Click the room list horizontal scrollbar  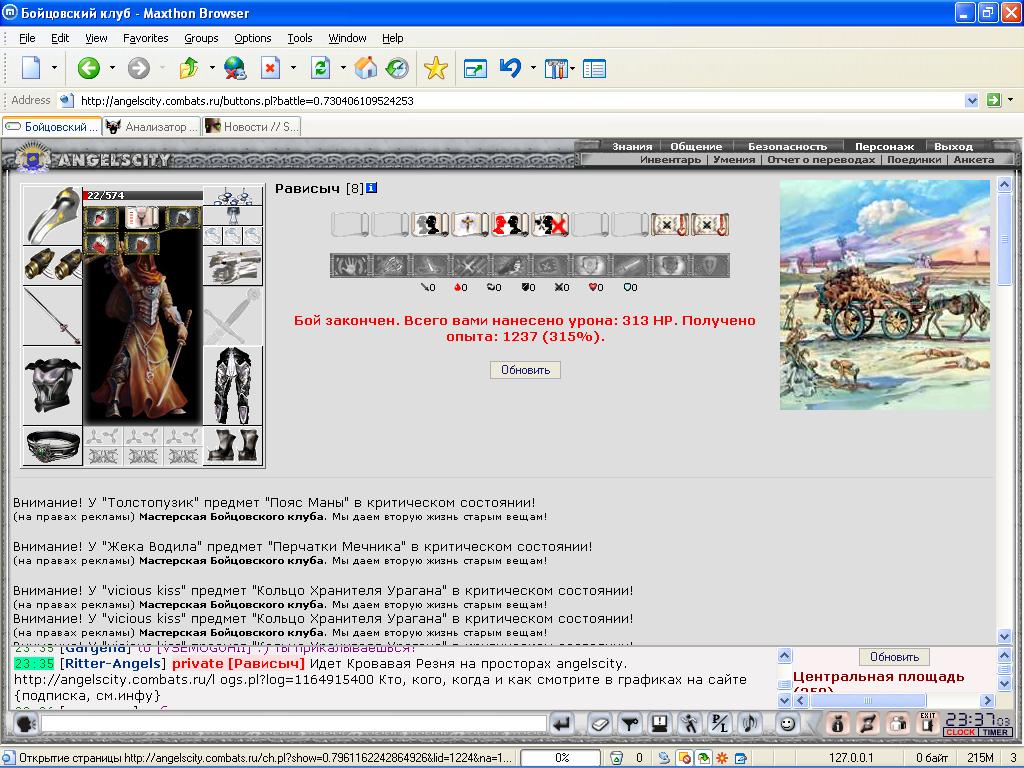[894, 701]
